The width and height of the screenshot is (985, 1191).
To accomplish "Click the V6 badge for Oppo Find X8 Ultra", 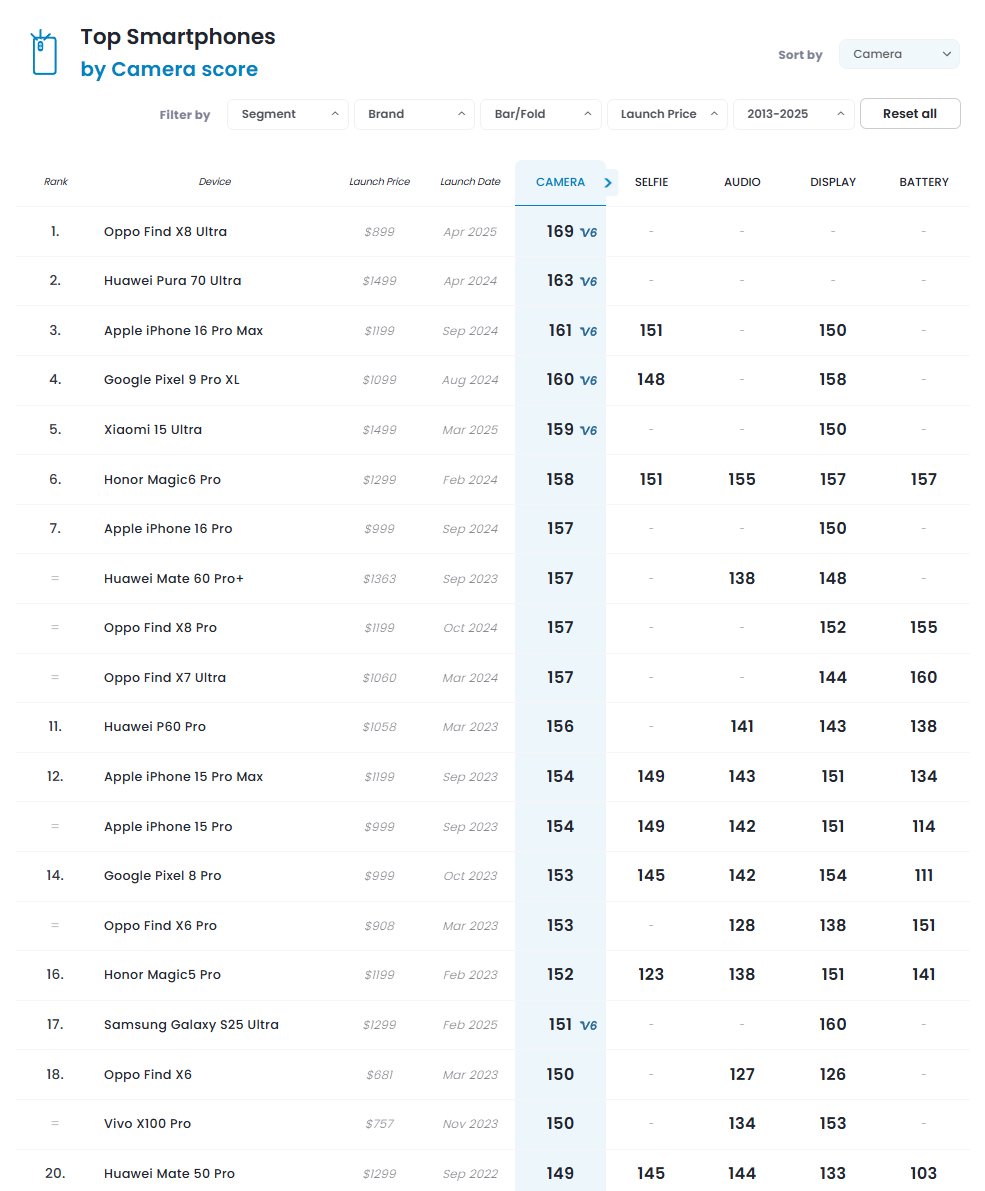I will point(589,232).
